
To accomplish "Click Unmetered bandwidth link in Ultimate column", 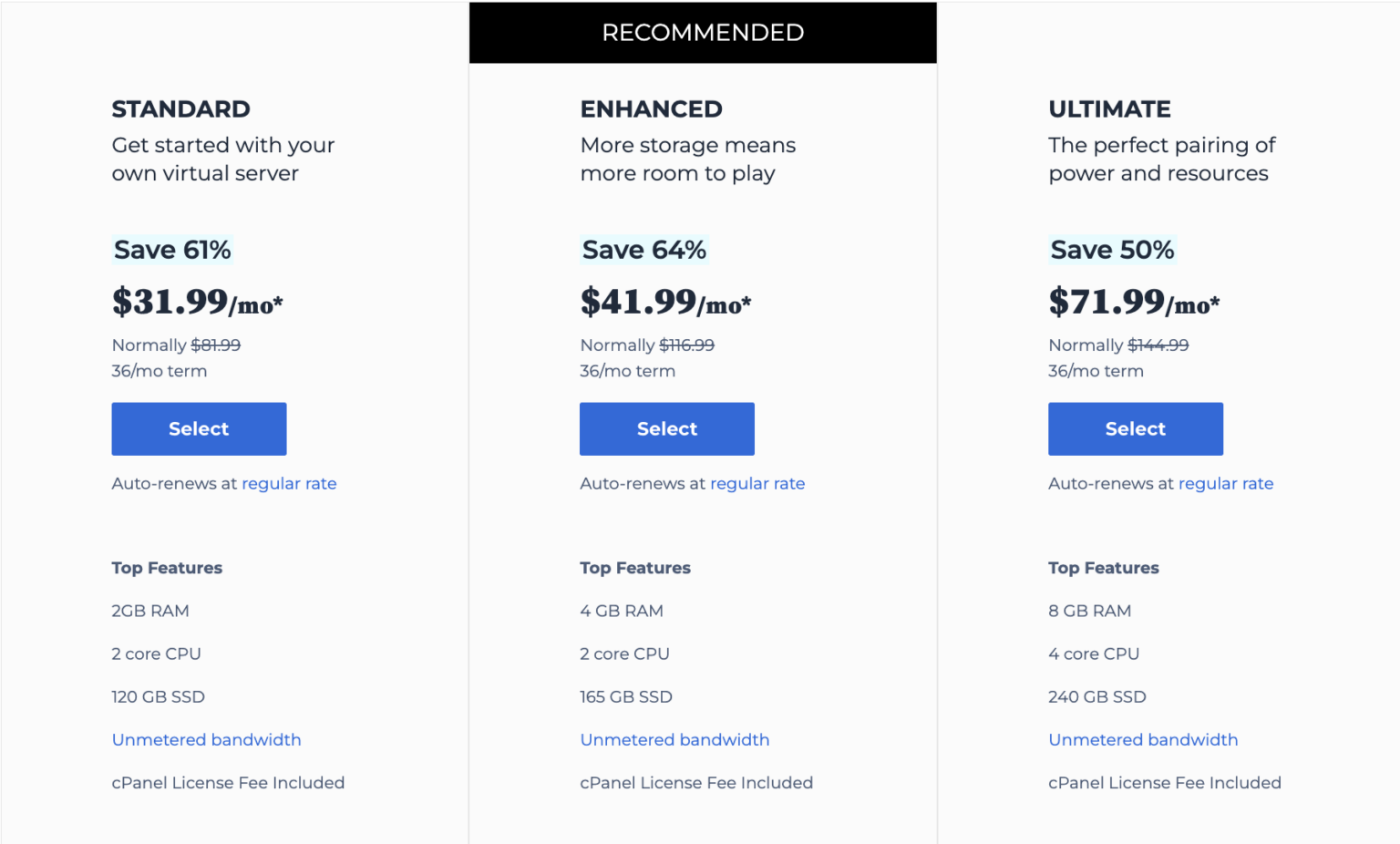I will tap(1143, 739).
